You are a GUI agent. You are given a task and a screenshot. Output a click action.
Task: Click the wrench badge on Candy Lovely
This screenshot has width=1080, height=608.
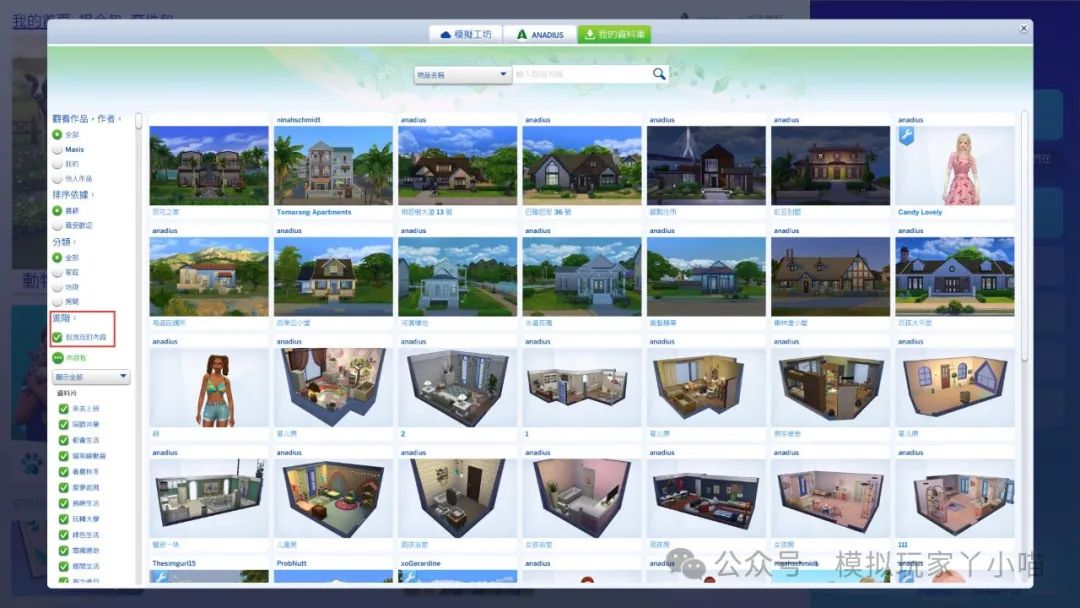(906, 136)
